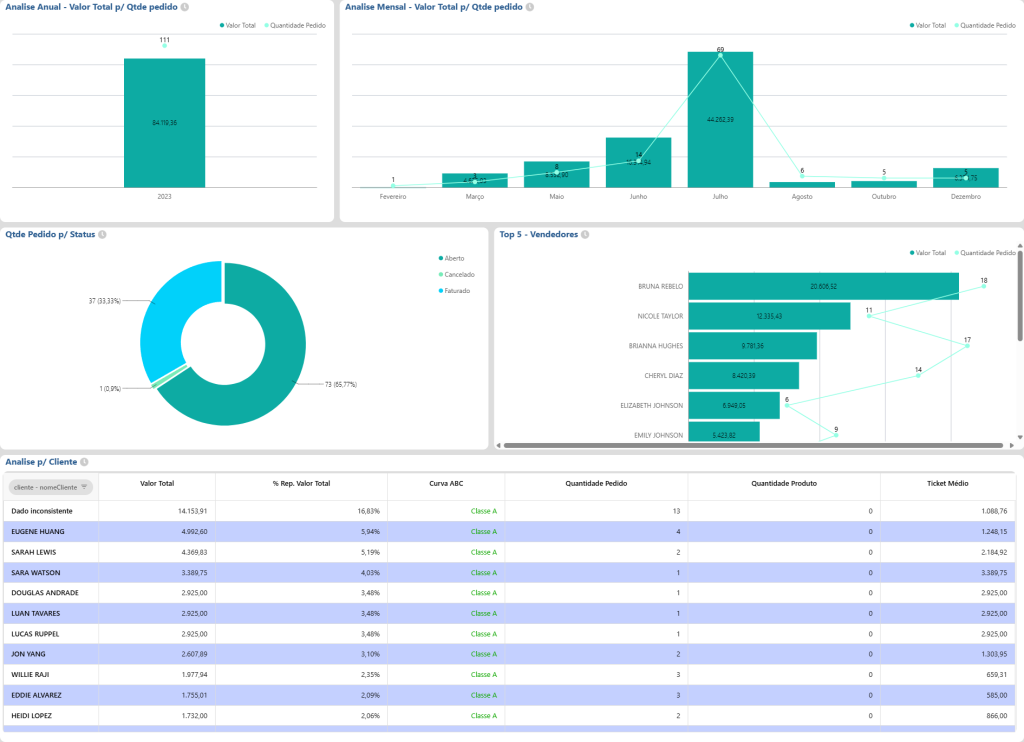Click info icon beside Analise Mensal title
1024x742 pixels.
click(x=530, y=7)
